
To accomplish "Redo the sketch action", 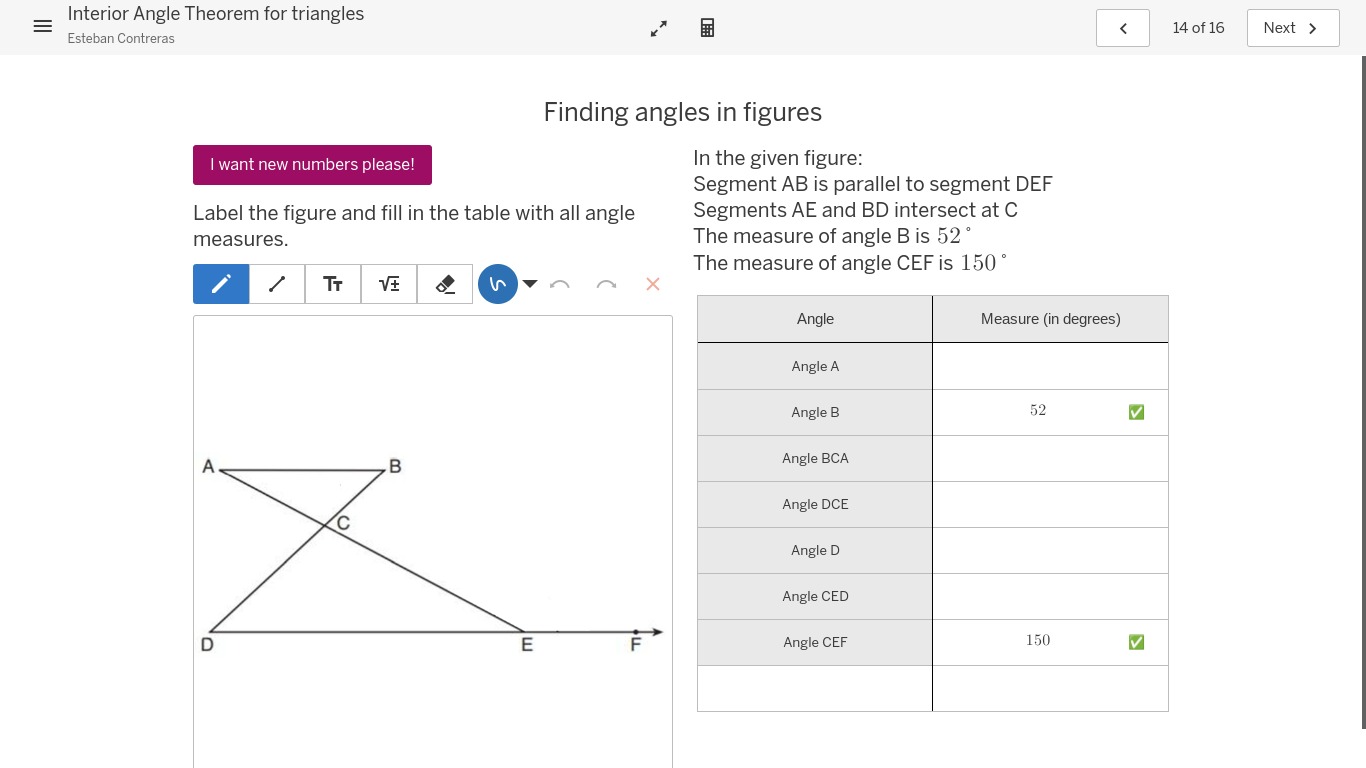I will [606, 284].
